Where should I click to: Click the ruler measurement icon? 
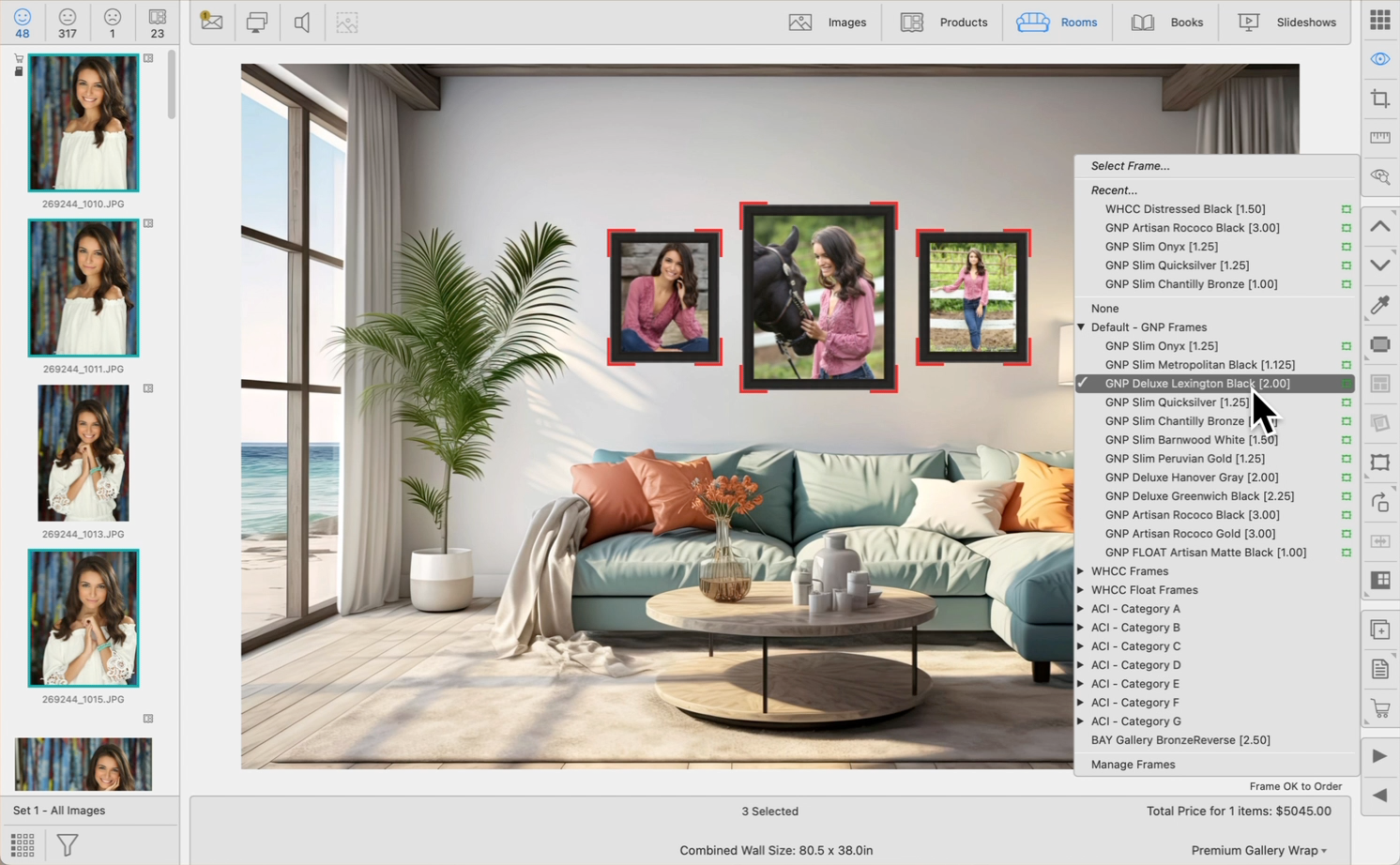[x=1379, y=138]
